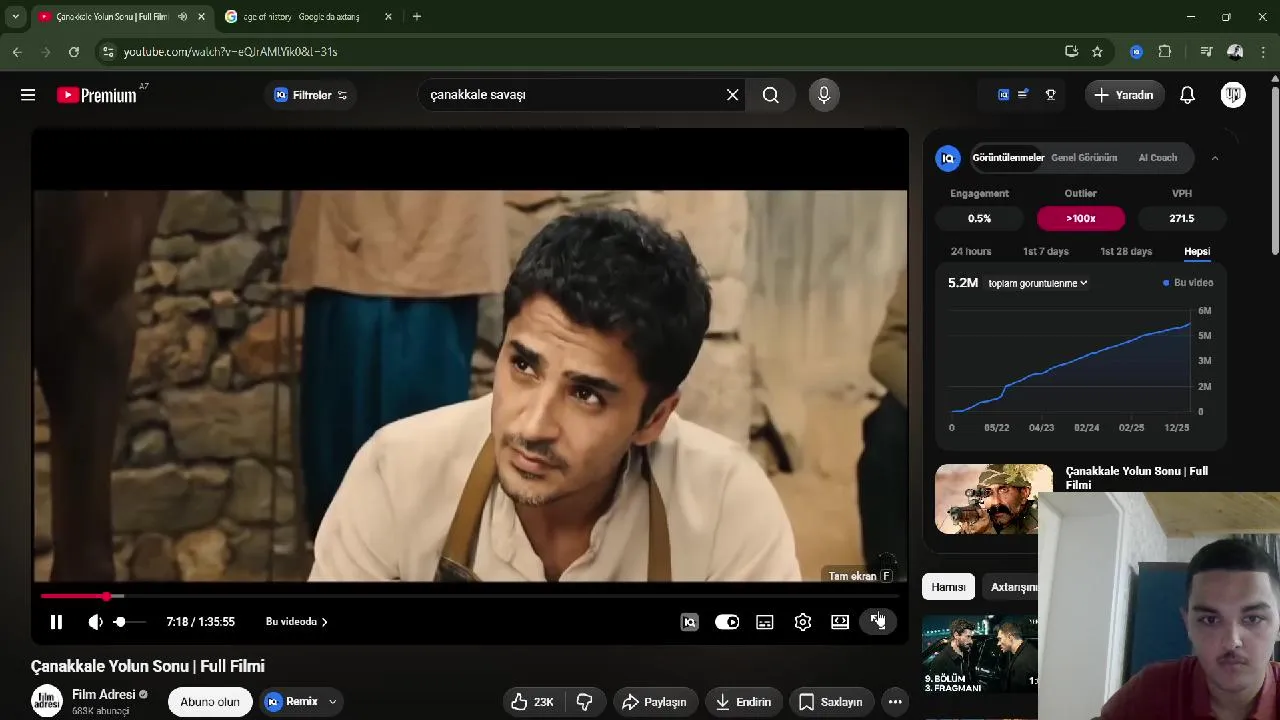Open the Filtreler filter options
1280x720 pixels.
click(311, 95)
